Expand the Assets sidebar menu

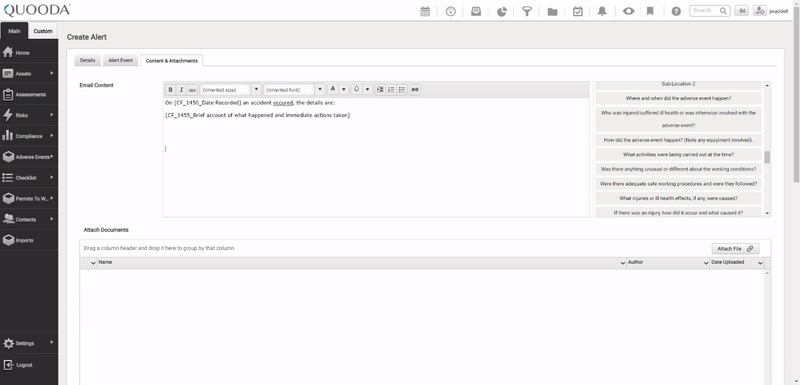(29, 73)
